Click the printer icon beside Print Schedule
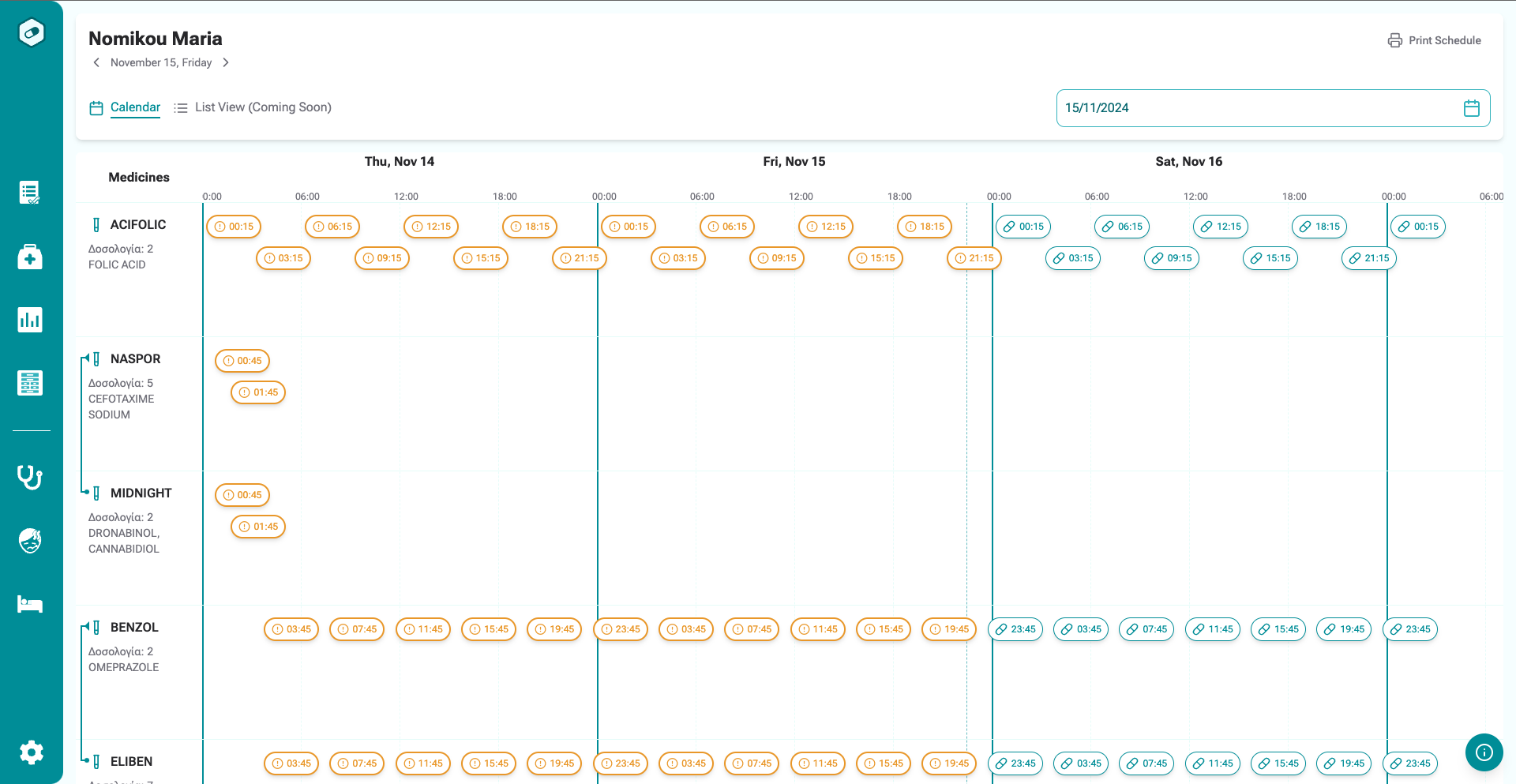The height and width of the screenshot is (784, 1516). (1395, 40)
